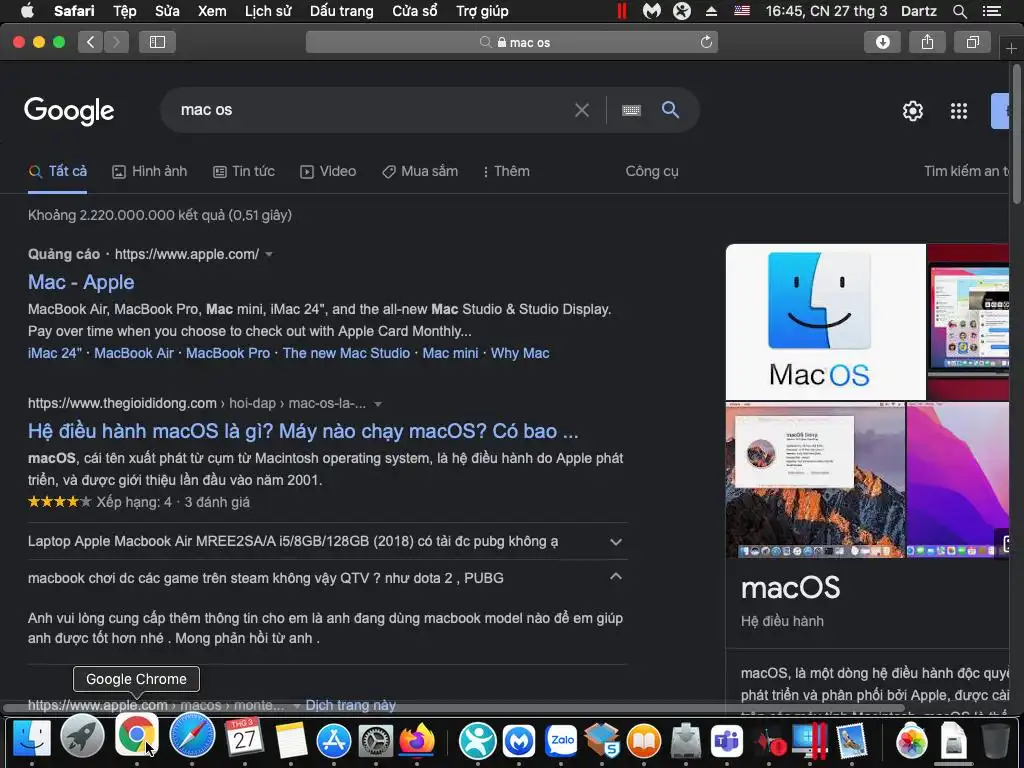
Task: Open Trợ giúp menu
Action: coord(482,11)
